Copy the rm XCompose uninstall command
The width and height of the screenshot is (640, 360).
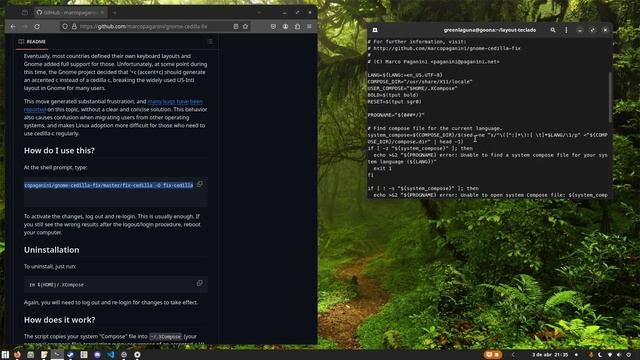[x=200, y=283]
